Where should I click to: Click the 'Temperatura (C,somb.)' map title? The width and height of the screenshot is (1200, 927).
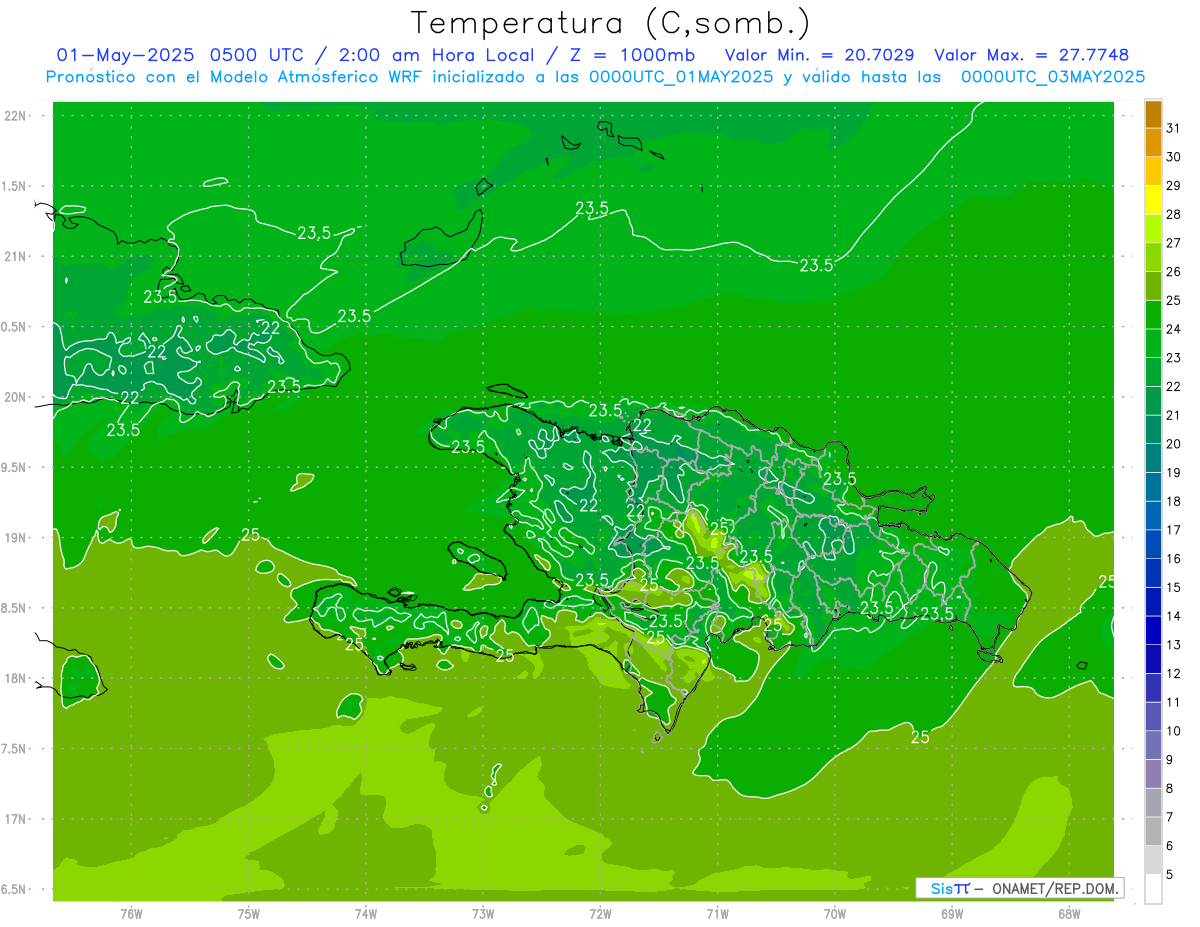[x=611, y=23]
